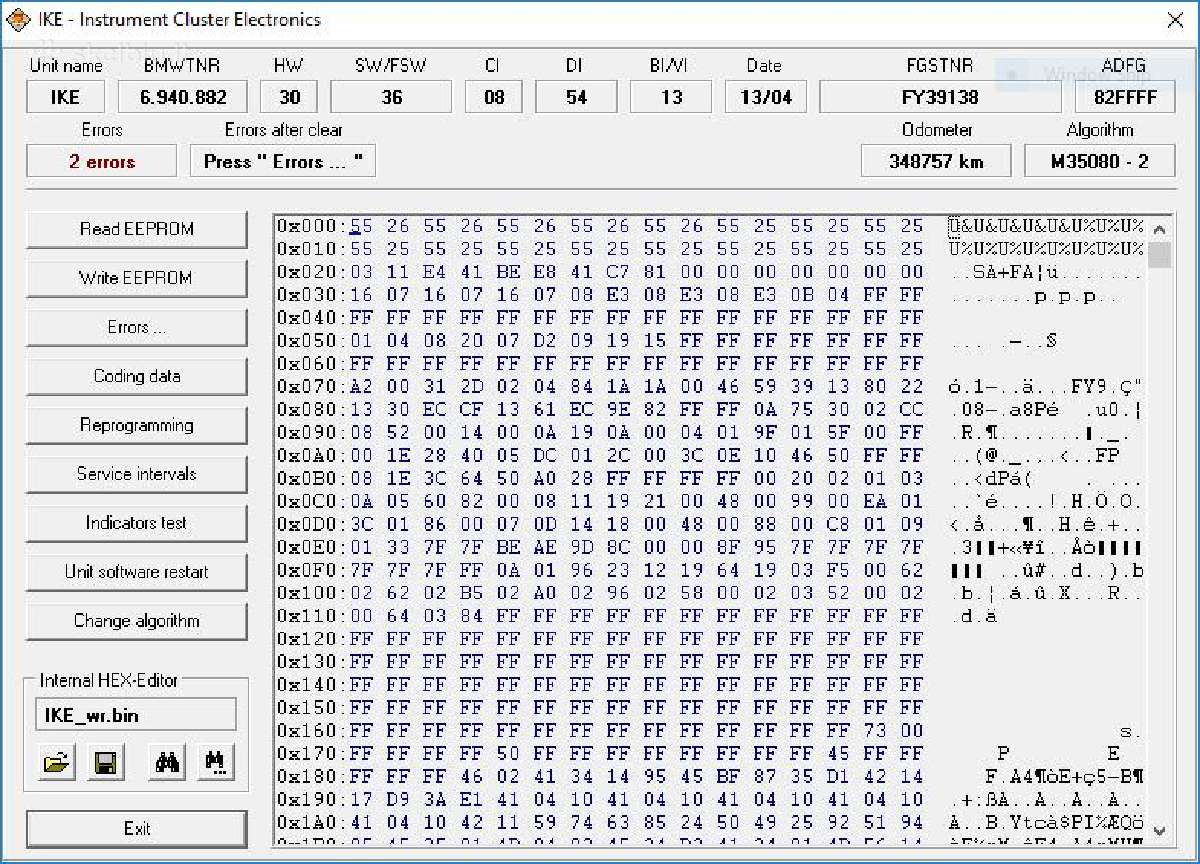Close the IKE window
This screenshot has height=864, width=1200.
click(x=1175, y=20)
